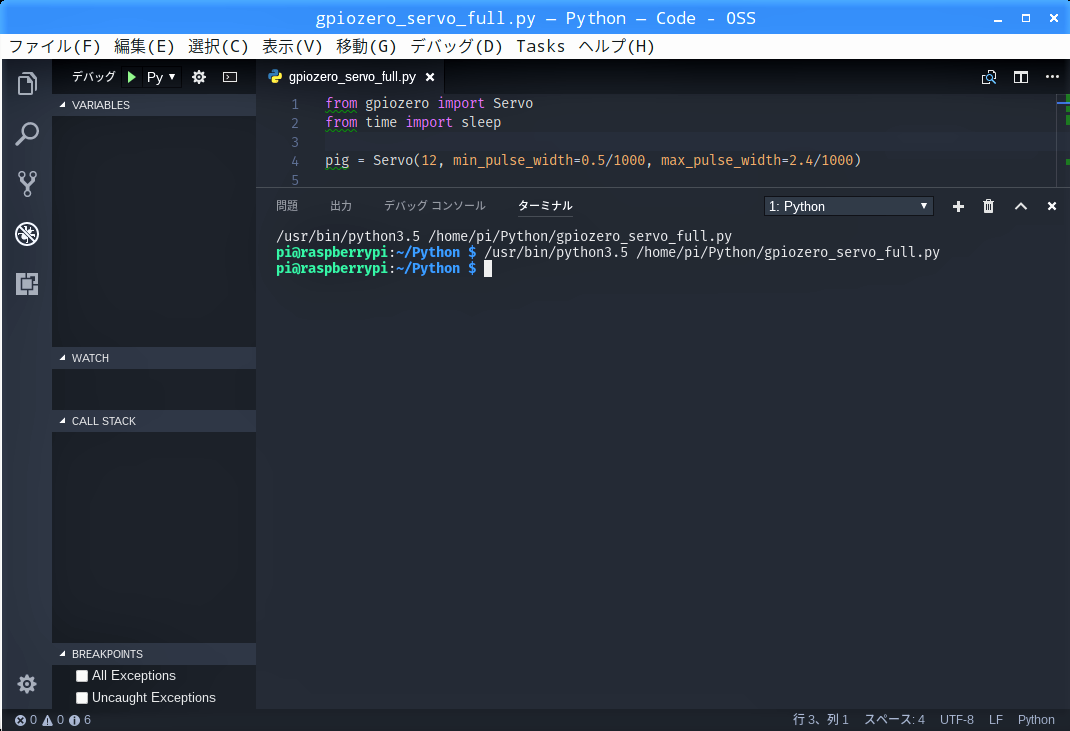Image resolution: width=1070 pixels, height=731 pixels.
Task: Enable the All Exceptions breakpoint checkbox
Action: [x=82, y=676]
